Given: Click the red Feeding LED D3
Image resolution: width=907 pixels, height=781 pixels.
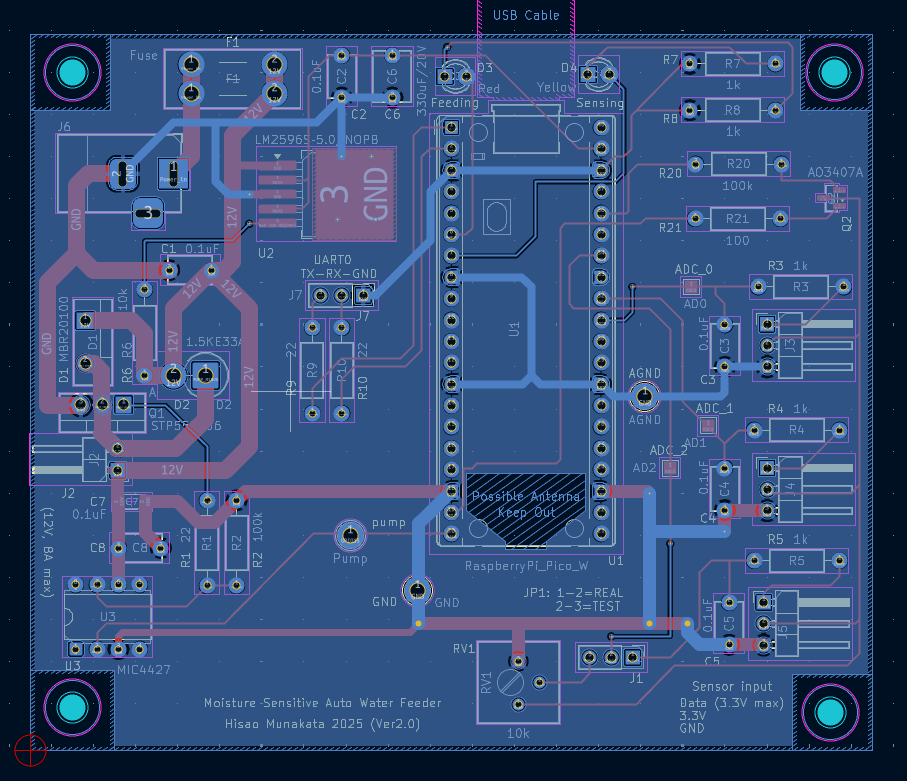Looking at the screenshot, I should coord(455,75).
